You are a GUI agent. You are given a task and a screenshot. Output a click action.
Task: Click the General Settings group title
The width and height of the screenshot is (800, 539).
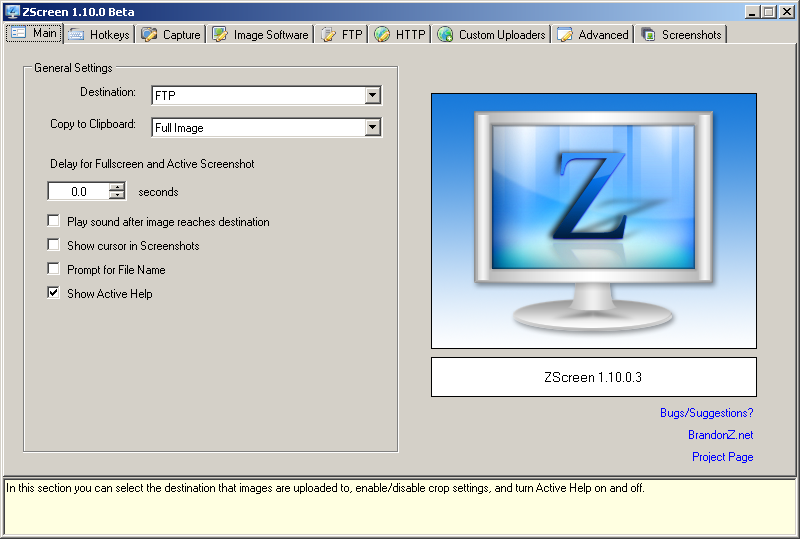(73, 68)
